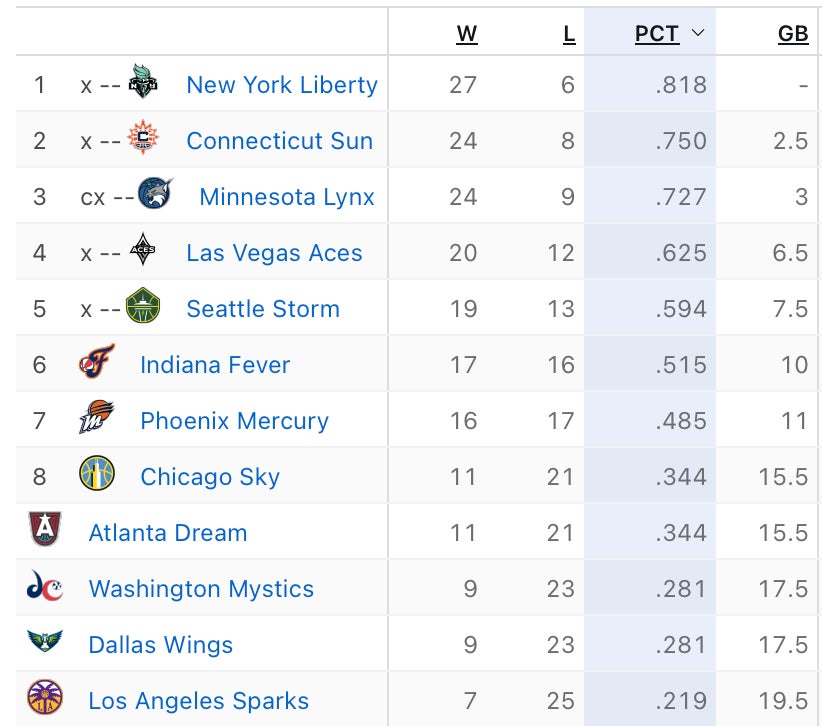
Task: Sort standings by L column
Action: coord(569,33)
